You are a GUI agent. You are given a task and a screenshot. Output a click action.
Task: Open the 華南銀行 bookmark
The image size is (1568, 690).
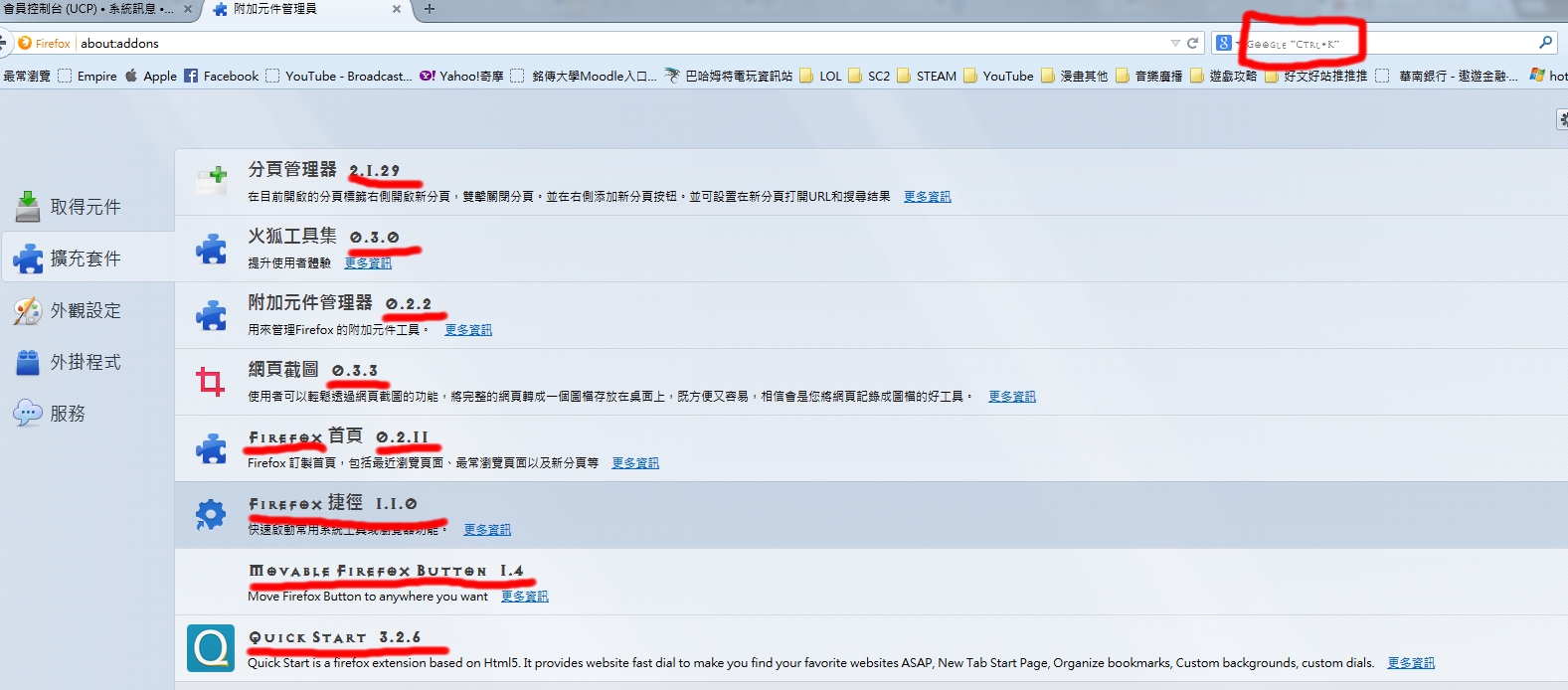pyautogui.click(x=1448, y=76)
